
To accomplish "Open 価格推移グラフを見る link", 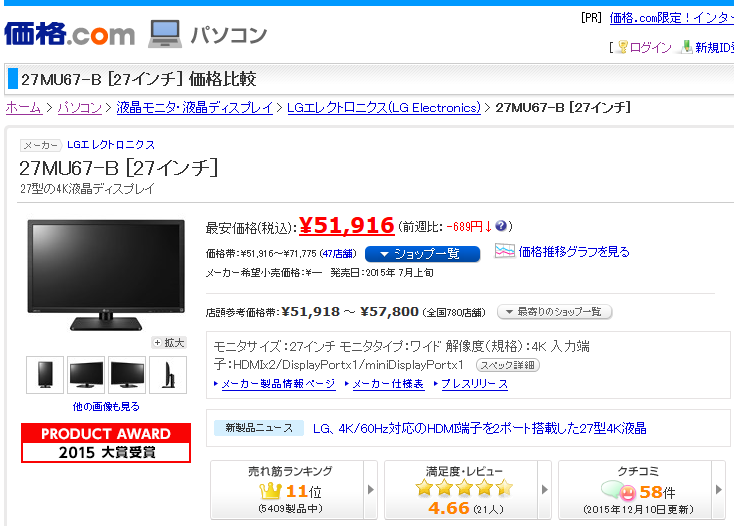I will coord(574,252).
